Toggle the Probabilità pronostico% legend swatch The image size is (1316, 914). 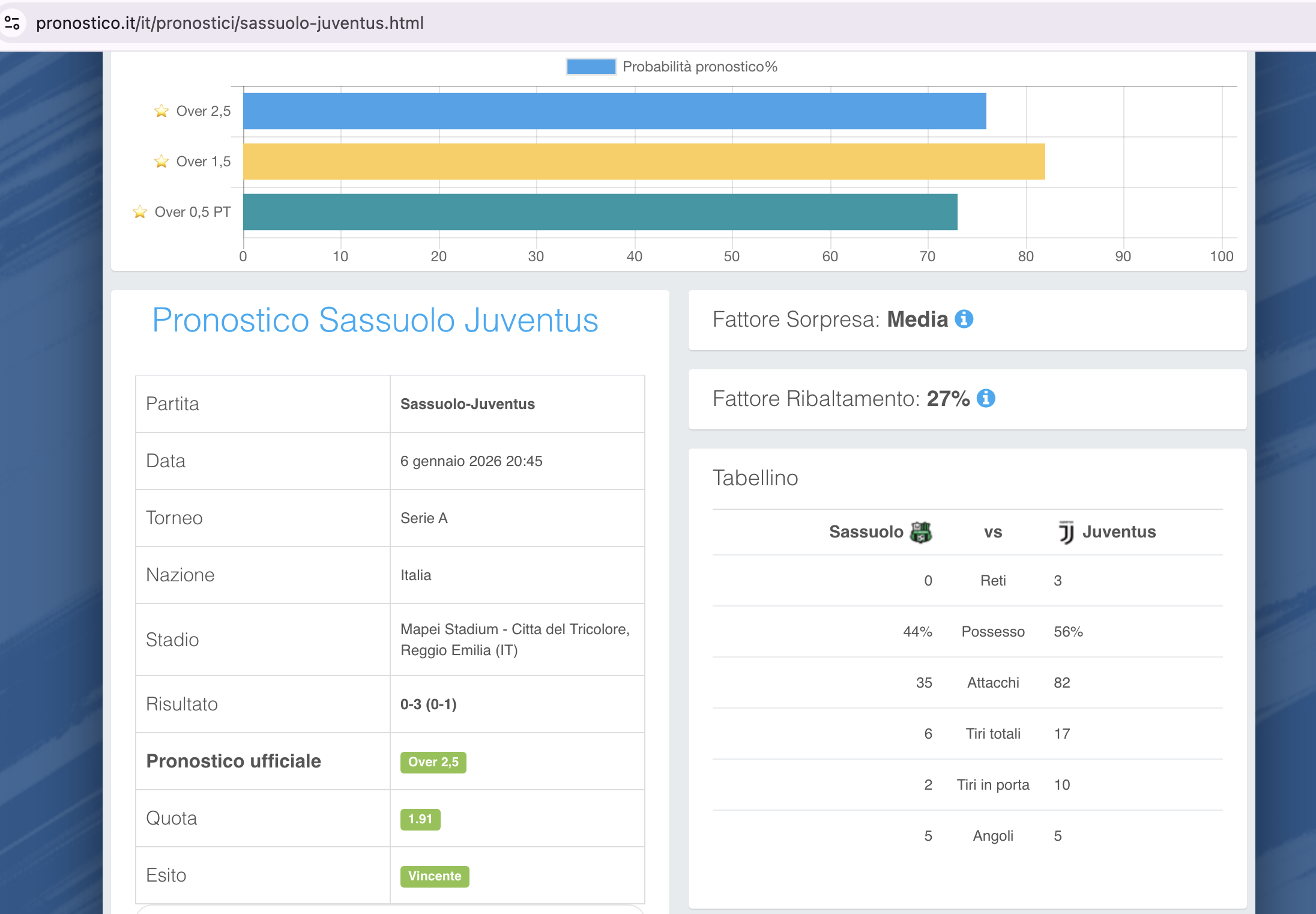click(x=591, y=67)
